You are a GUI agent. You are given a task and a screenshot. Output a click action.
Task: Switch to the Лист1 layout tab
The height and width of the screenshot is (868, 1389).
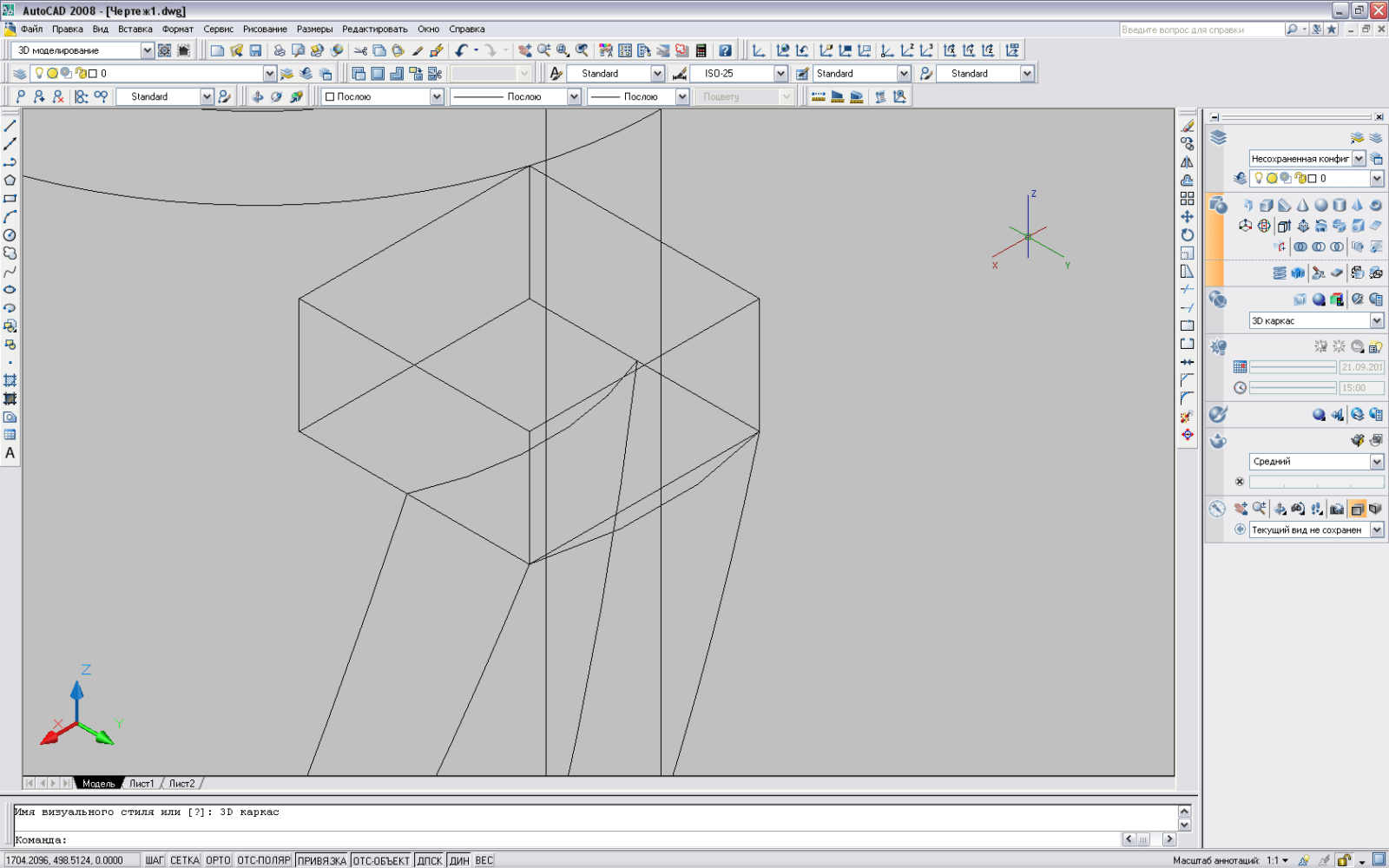coord(142,783)
